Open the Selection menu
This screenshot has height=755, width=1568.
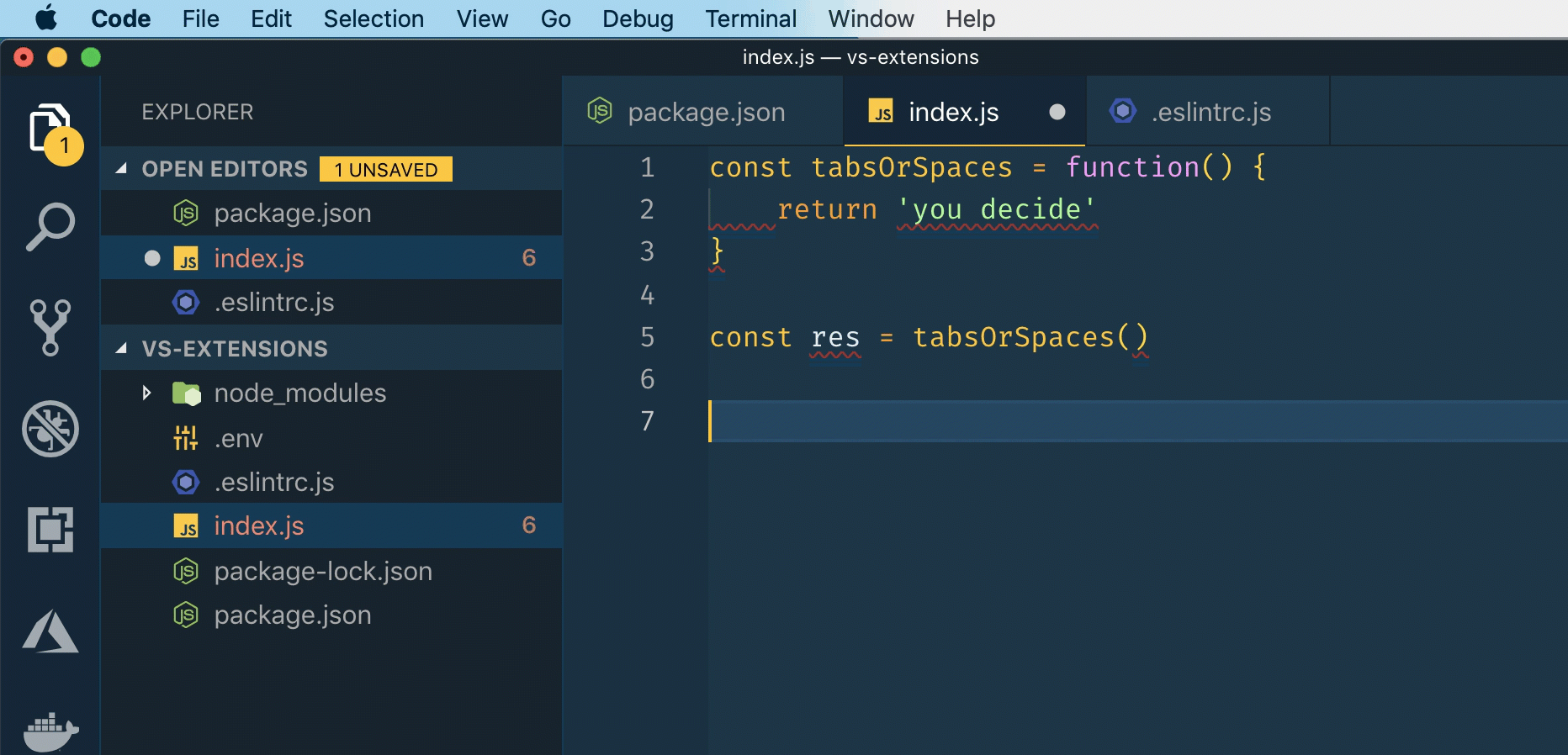coord(373,18)
